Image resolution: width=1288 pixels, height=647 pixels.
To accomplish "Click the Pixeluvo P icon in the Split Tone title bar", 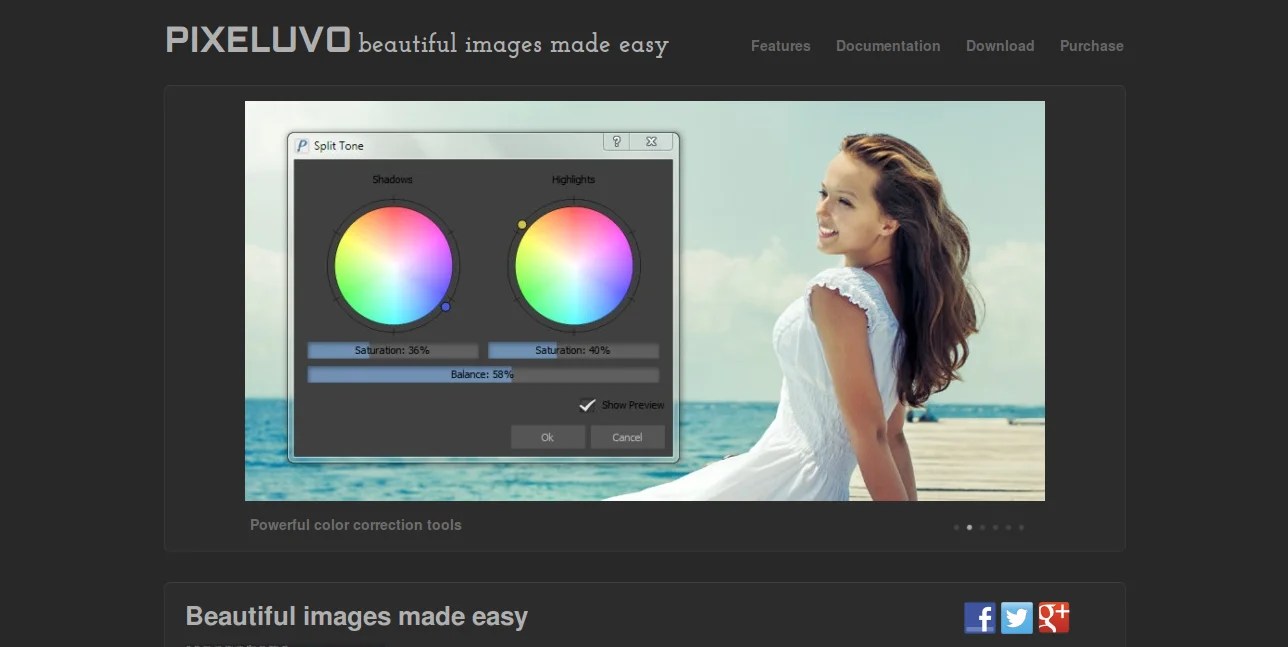I will click(x=302, y=144).
